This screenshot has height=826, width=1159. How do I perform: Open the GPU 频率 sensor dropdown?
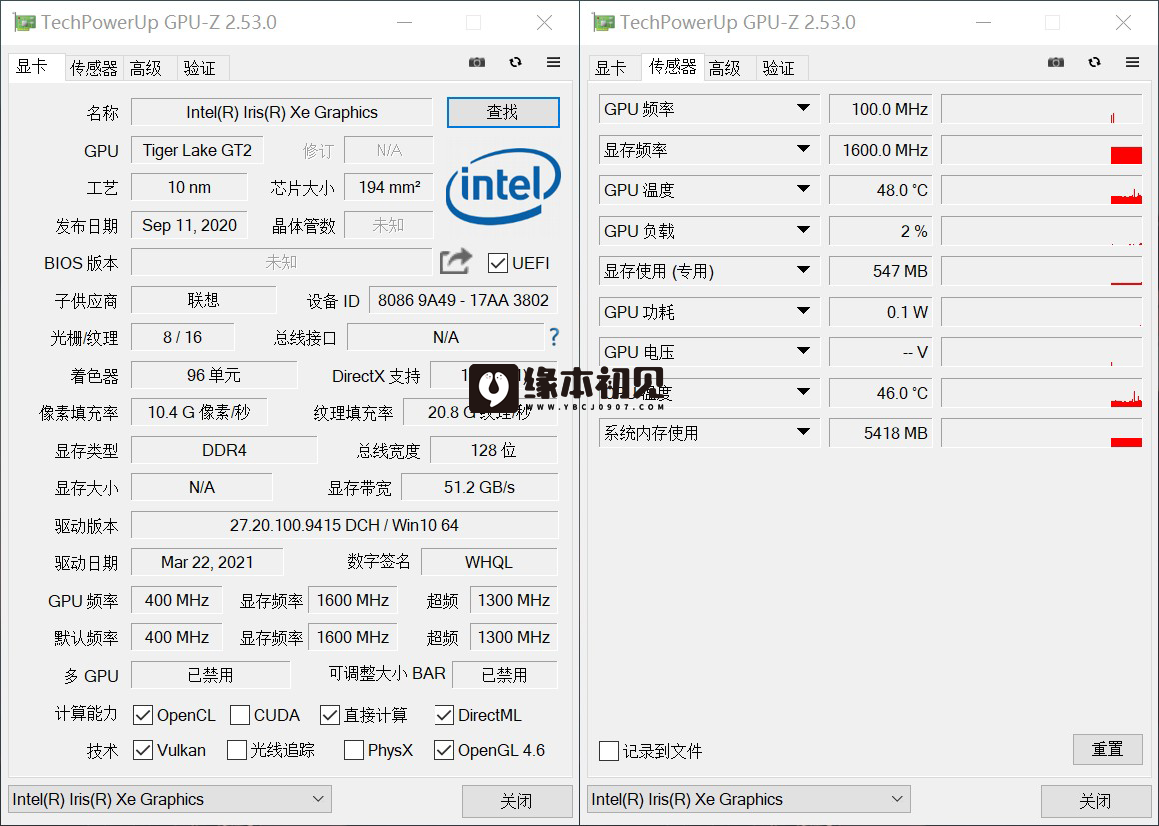pos(803,108)
